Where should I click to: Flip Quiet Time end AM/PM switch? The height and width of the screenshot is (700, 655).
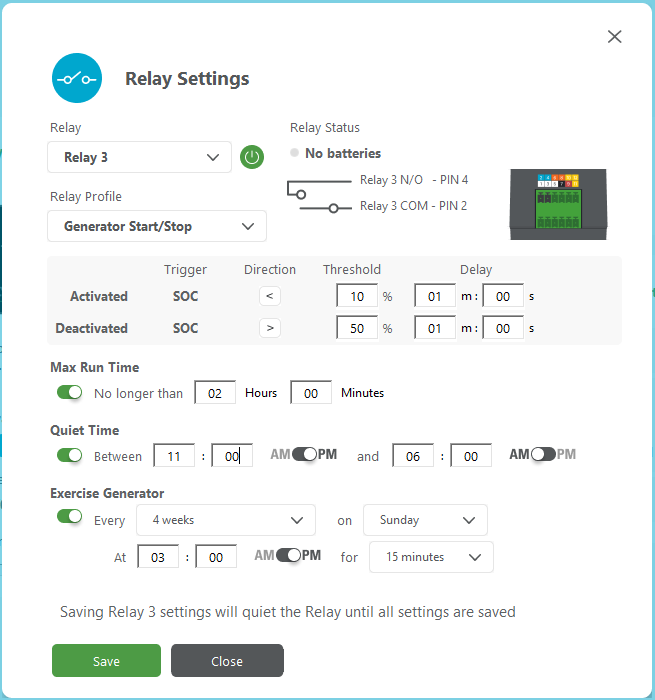pos(543,455)
